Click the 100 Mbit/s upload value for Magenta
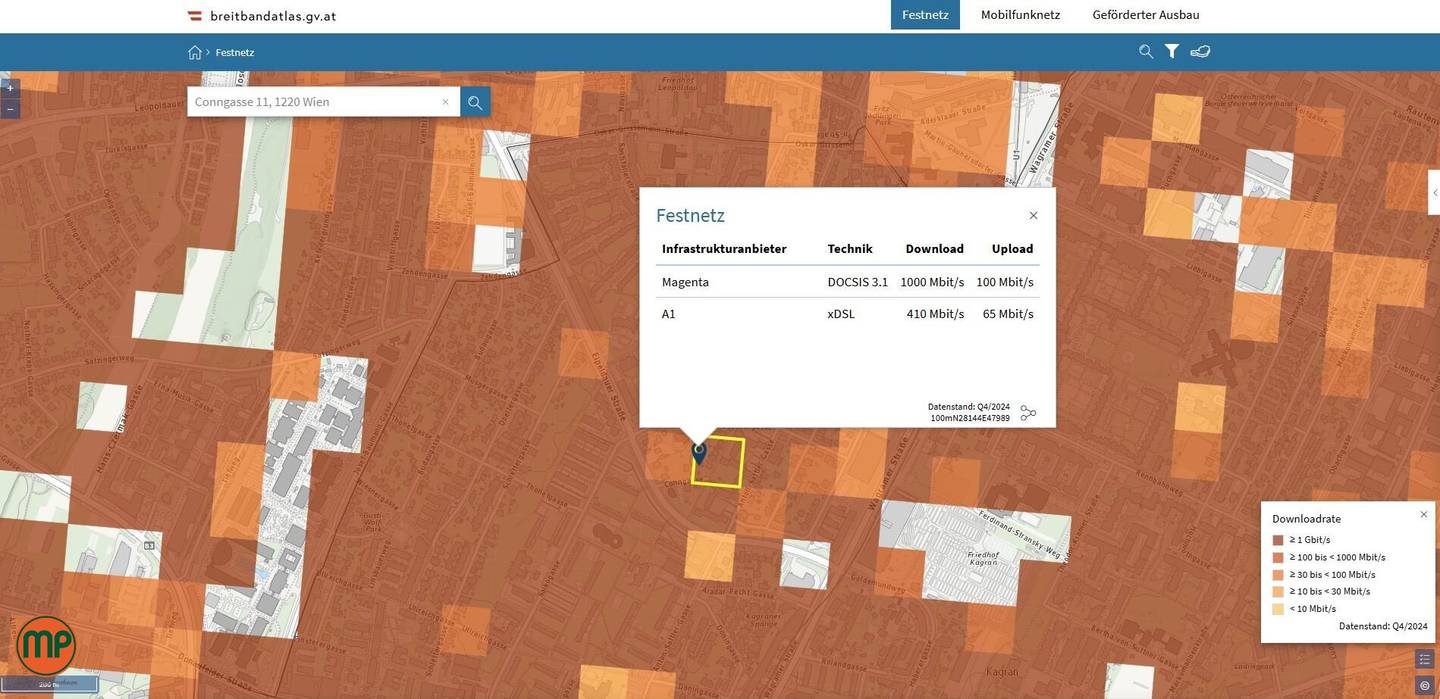The image size is (1440, 699). click(1005, 282)
